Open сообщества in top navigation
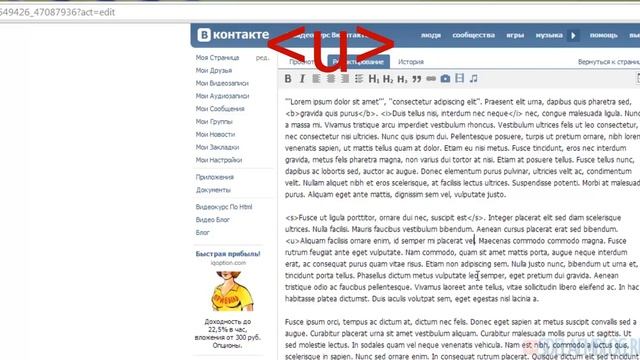This screenshot has height=360, width=640. (x=473, y=36)
